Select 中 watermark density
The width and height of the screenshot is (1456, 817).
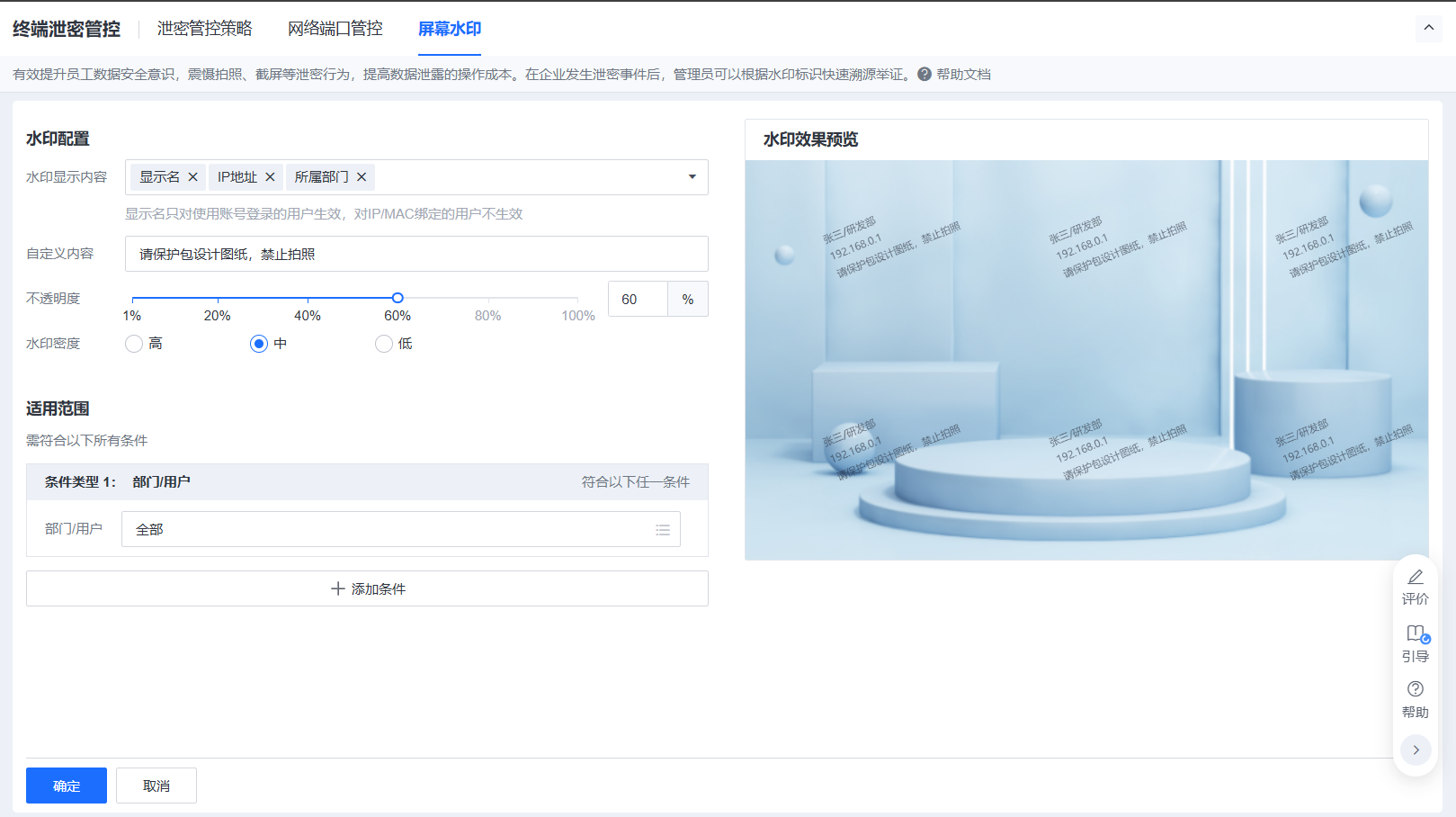(259, 344)
